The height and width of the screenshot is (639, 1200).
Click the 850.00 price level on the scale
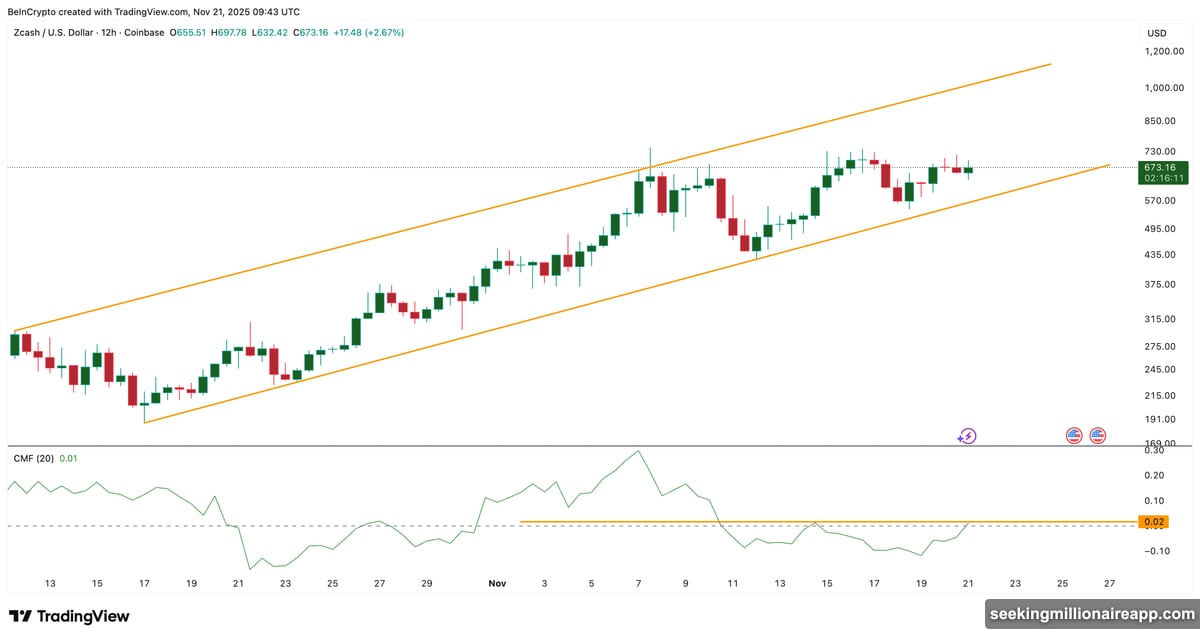pyautogui.click(x=1158, y=121)
